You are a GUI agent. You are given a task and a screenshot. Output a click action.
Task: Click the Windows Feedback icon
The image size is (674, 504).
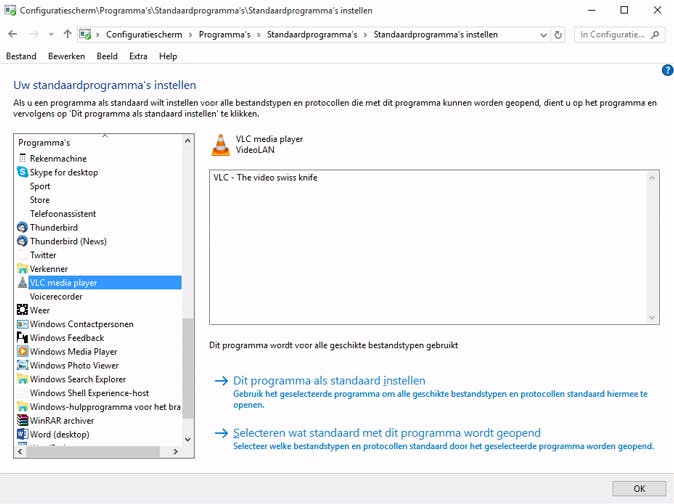(22, 338)
